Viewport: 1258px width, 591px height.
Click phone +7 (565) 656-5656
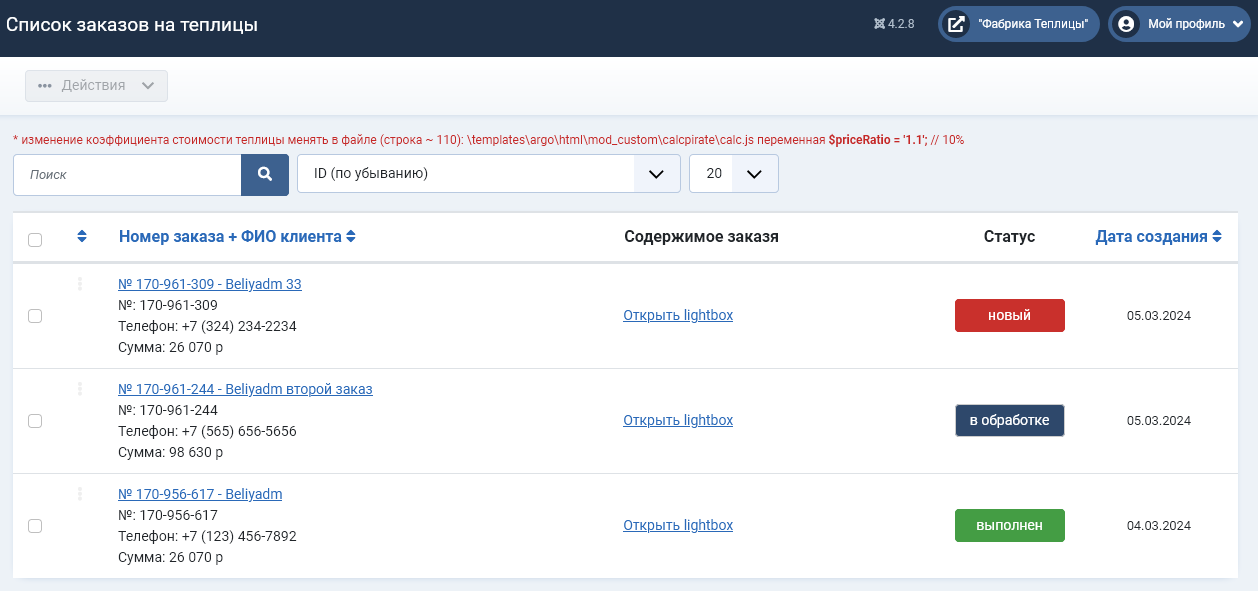[x=238, y=431]
